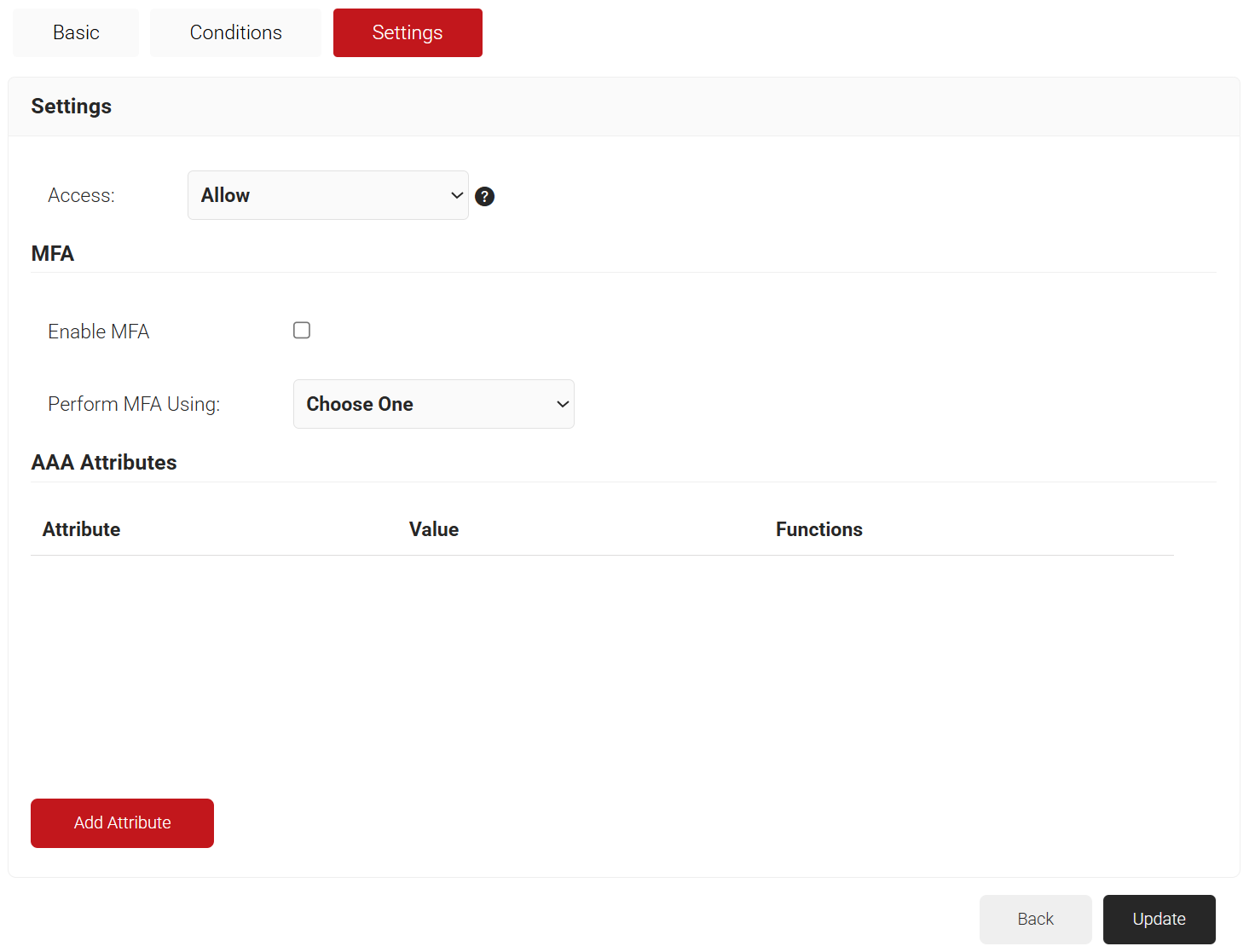Screen dimensions: 1249x952
Task: Click Update to save settings
Action: click(1159, 919)
